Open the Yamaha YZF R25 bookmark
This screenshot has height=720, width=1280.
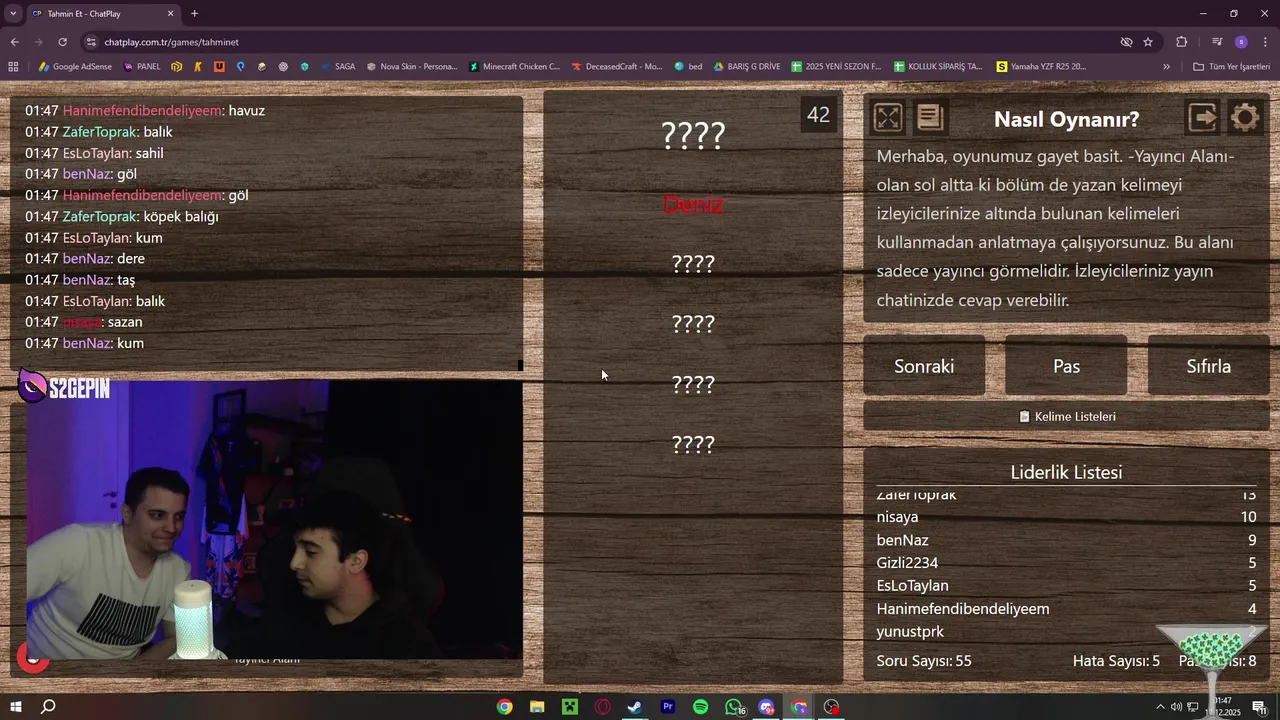[x=1041, y=66]
